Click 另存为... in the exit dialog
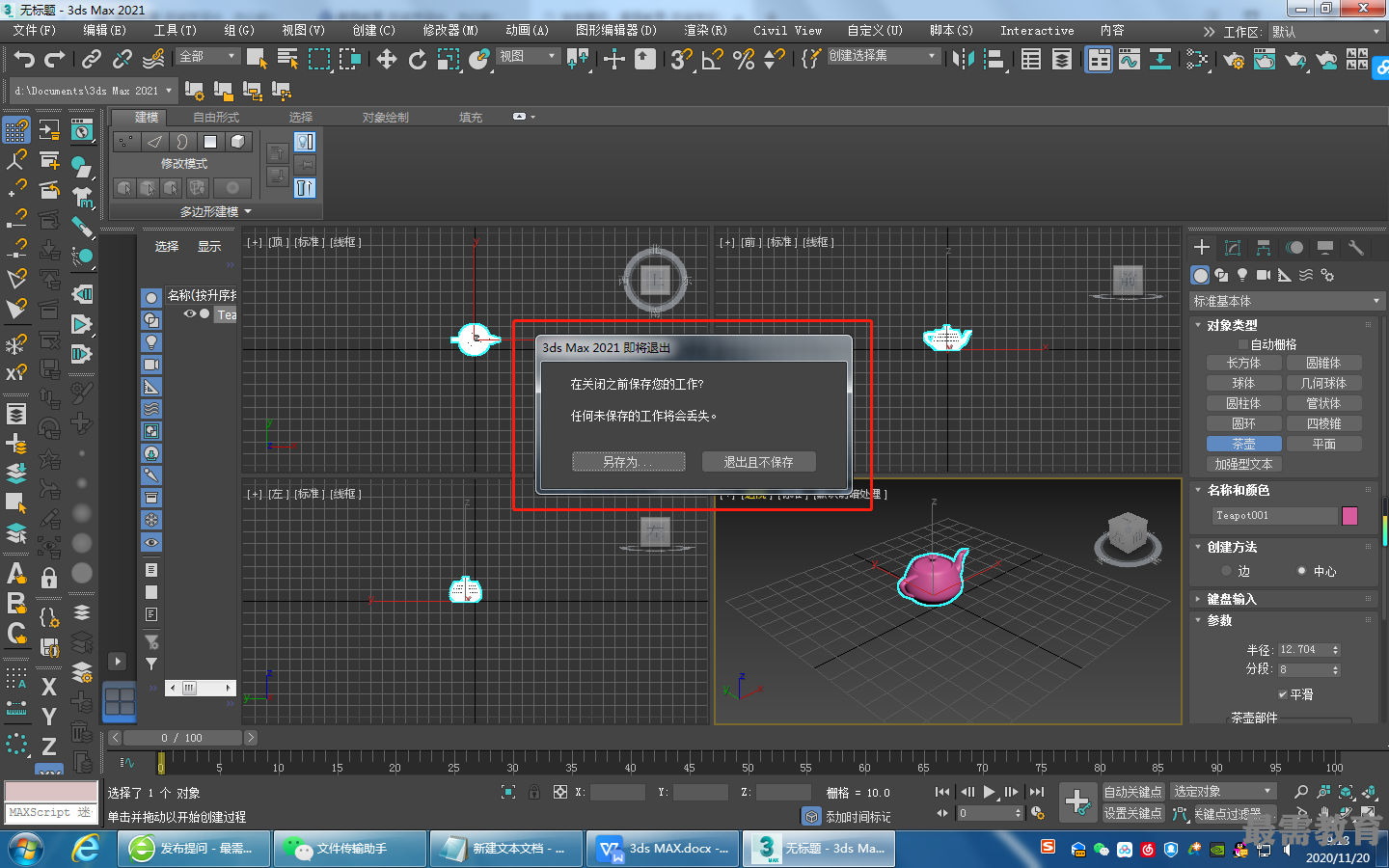This screenshot has width=1389, height=868. (628, 462)
